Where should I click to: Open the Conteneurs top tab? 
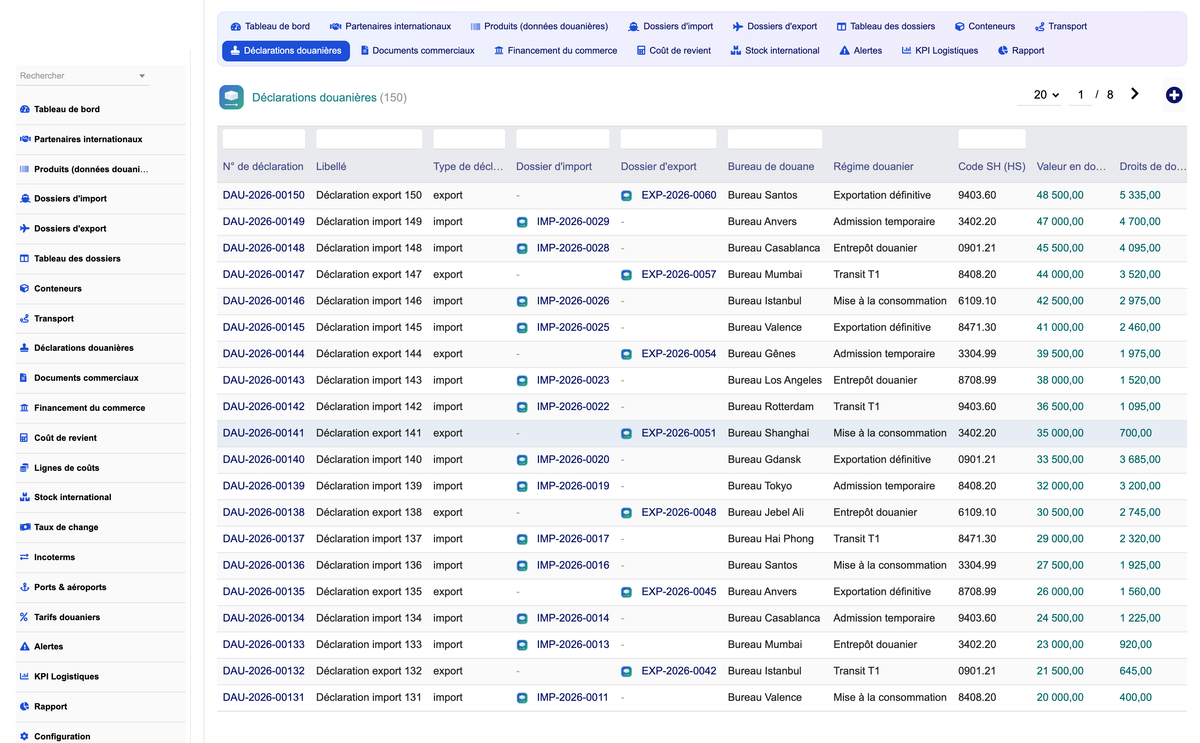click(x=985, y=27)
